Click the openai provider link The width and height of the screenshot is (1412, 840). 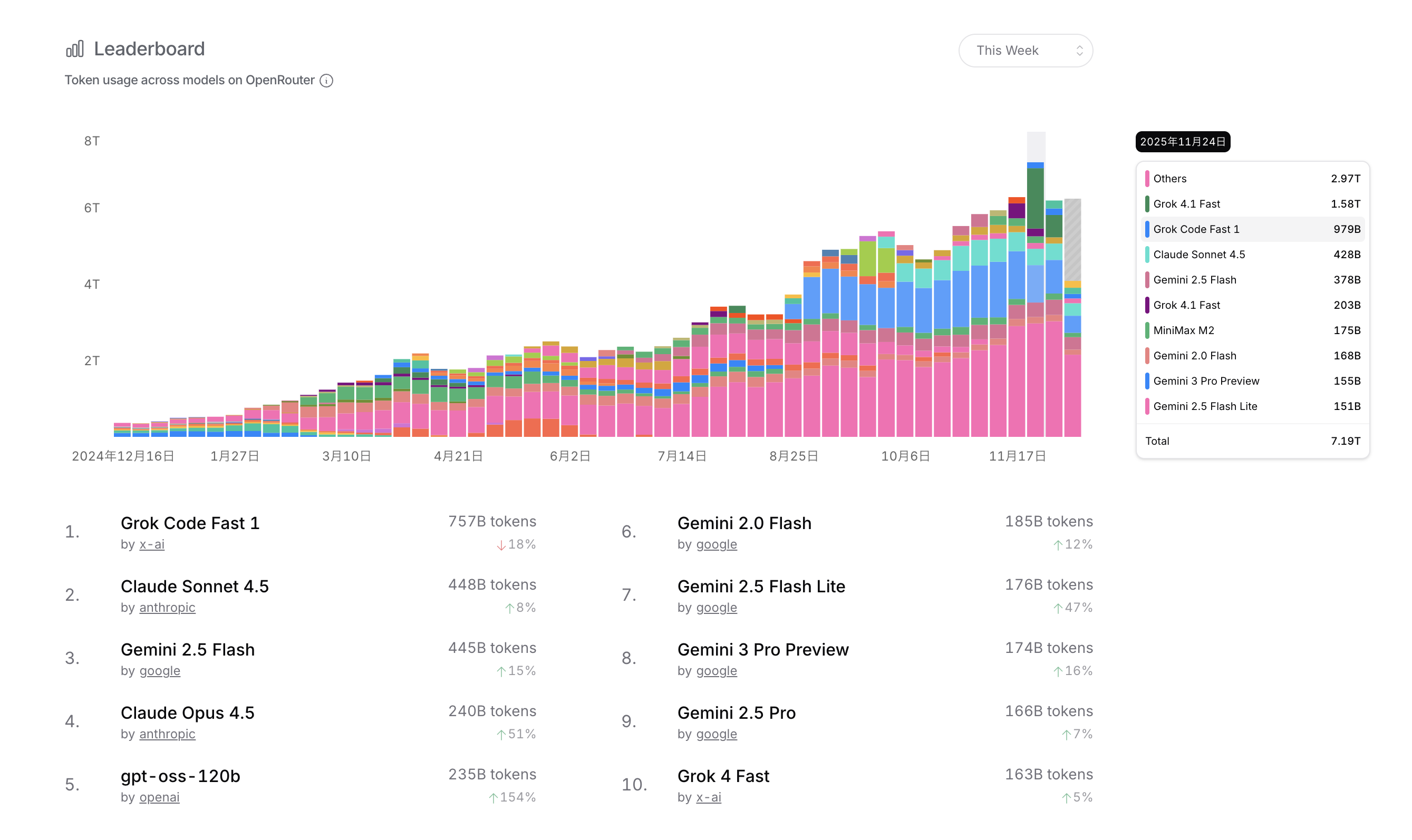(159, 797)
